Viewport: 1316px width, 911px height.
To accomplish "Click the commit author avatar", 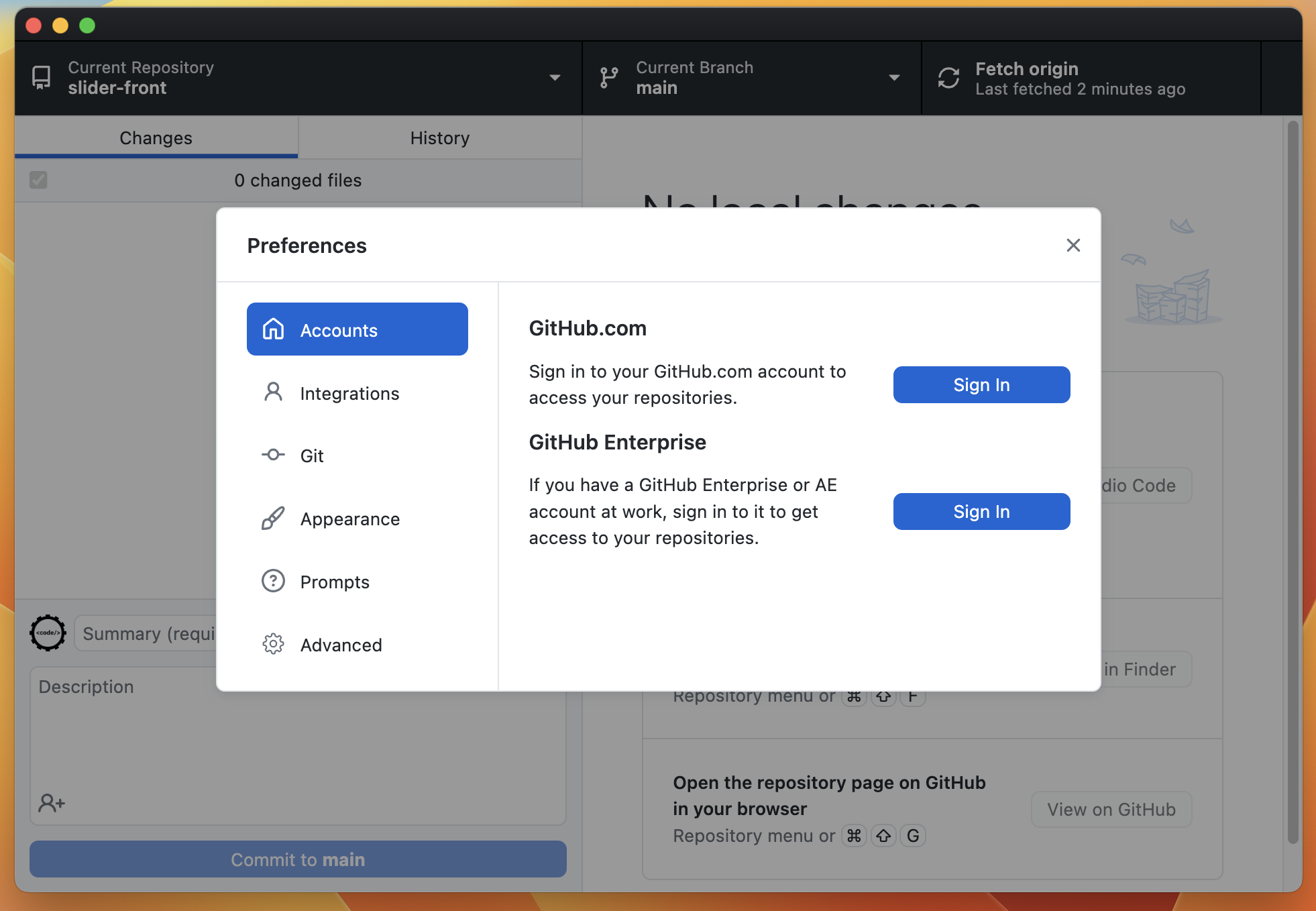I will pyautogui.click(x=48, y=633).
